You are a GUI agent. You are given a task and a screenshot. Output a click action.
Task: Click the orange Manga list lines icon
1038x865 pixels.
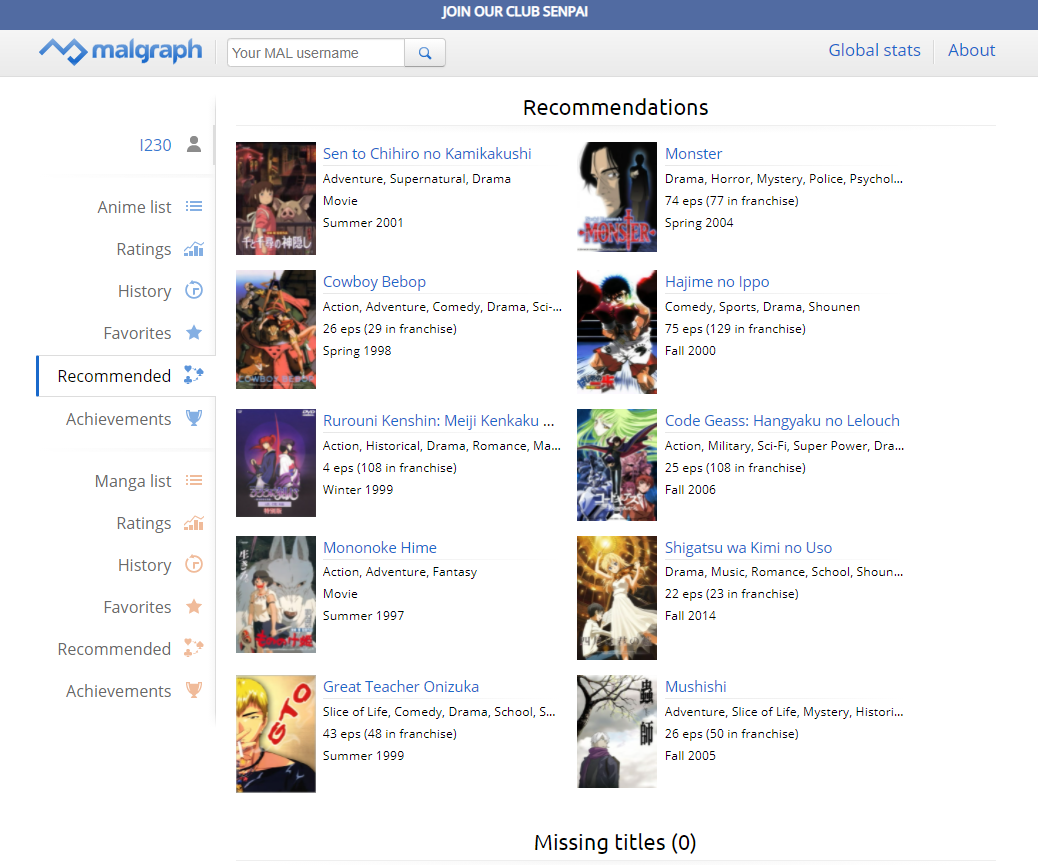[x=194, y=480]
